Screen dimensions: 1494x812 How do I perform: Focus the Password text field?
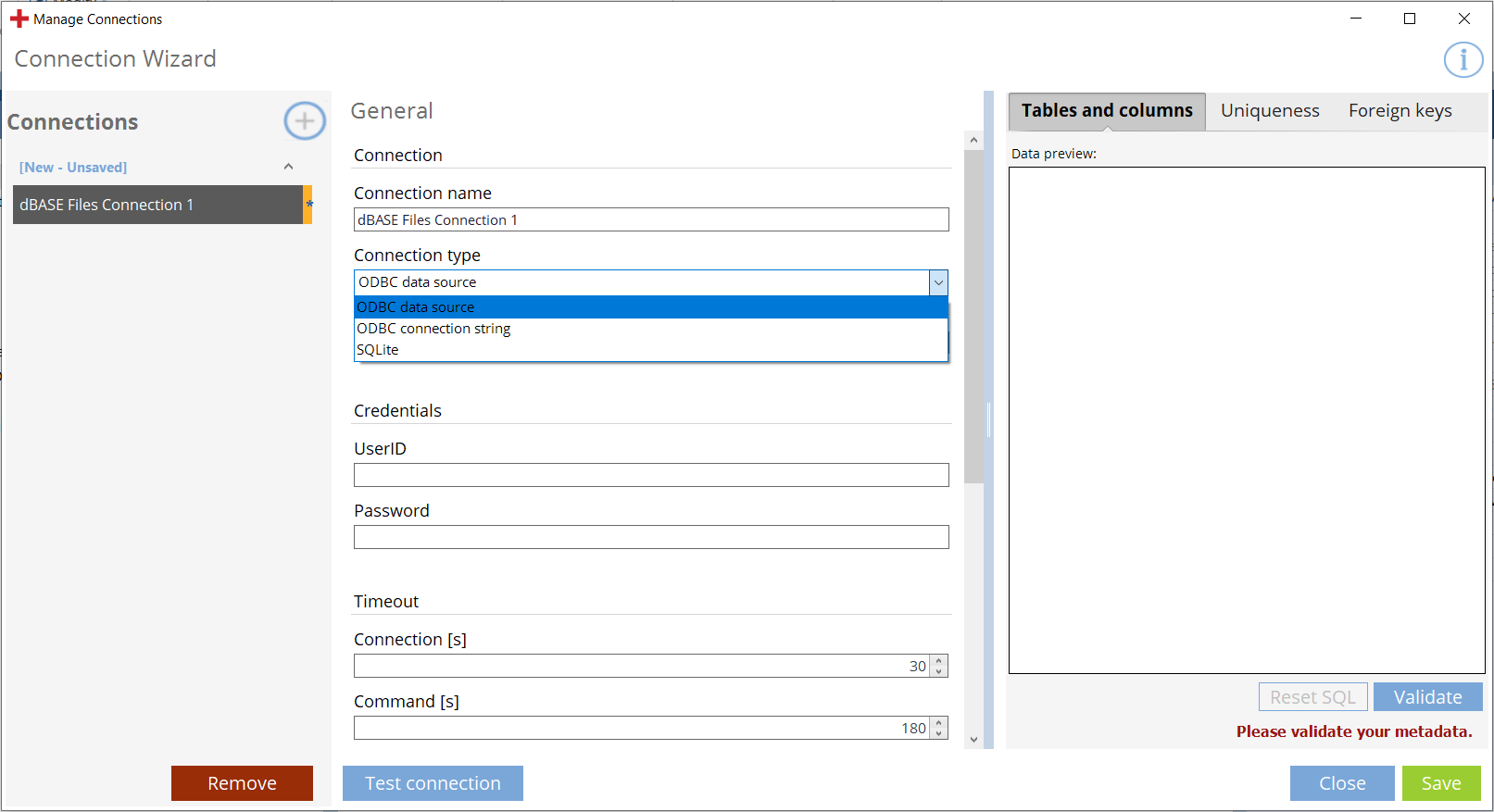(651, 537)
